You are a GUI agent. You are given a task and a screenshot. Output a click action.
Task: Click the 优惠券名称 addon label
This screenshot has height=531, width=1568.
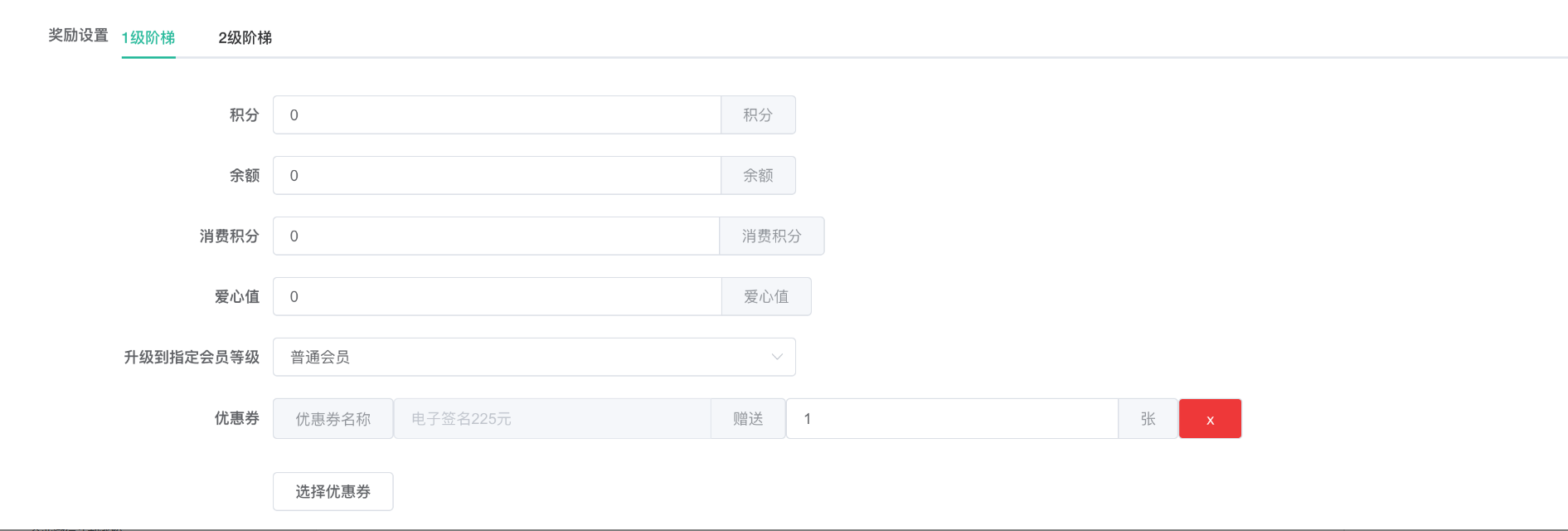pos(333,419)
